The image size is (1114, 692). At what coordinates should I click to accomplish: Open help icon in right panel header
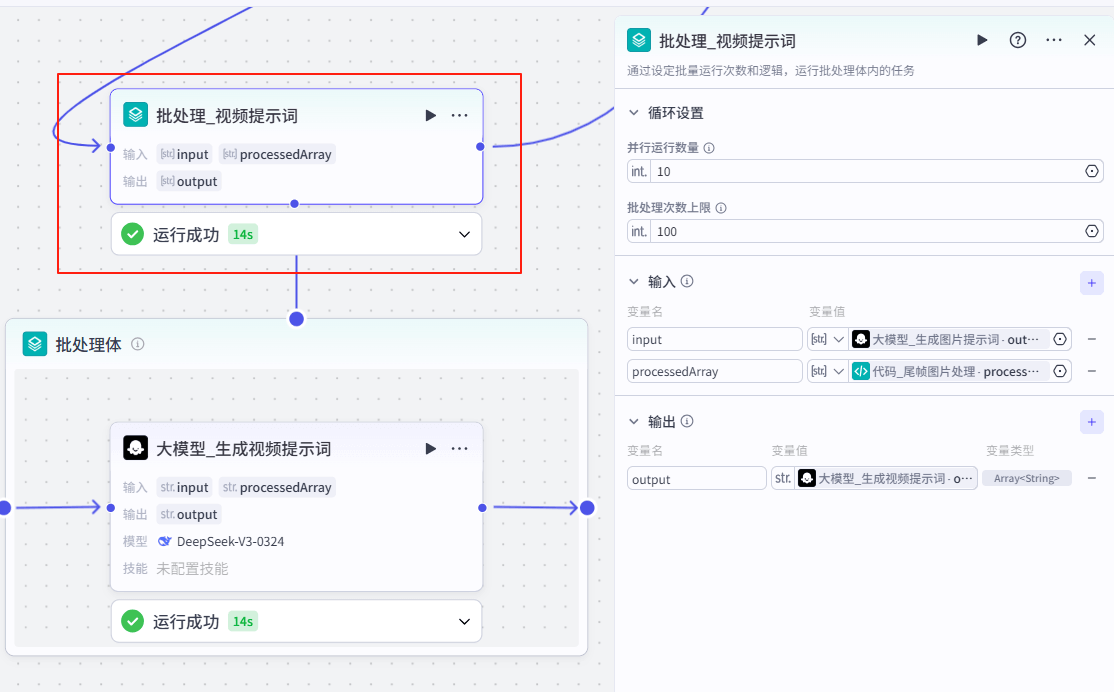coord(1018,40)
